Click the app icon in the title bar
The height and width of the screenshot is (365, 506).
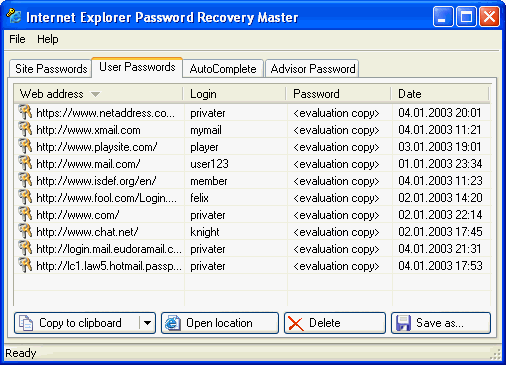[14, 16]
